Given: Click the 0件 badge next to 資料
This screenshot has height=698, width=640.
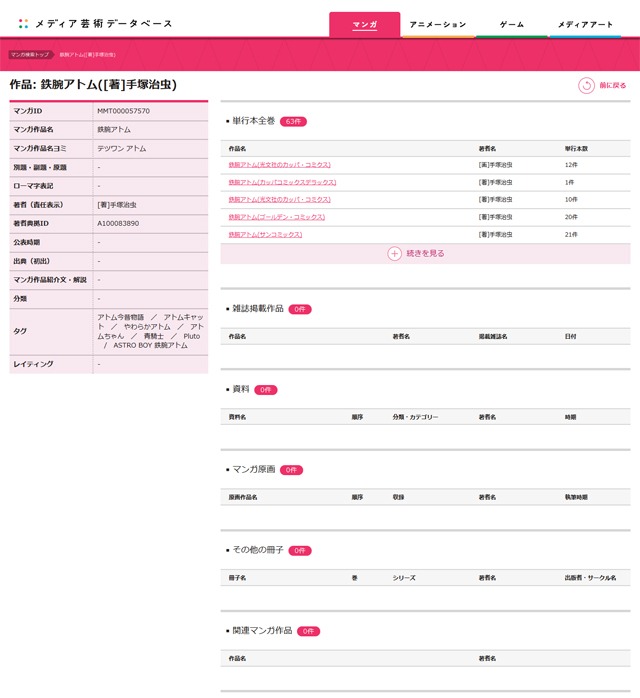Looking at the screenshot, I should pyautogui.click(x=265, y=389).
